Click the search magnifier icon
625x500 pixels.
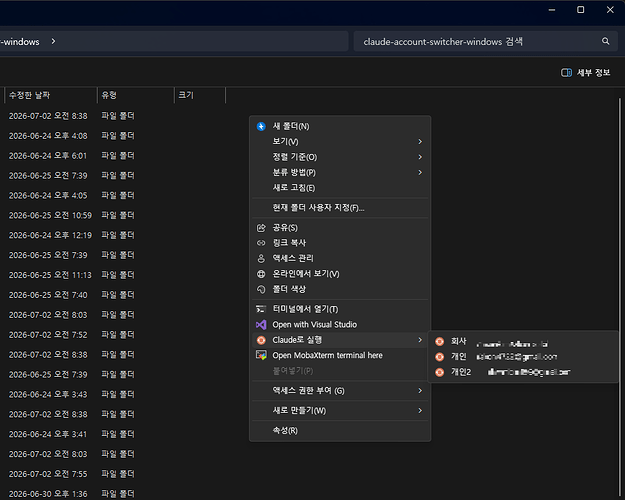point(605,41)
